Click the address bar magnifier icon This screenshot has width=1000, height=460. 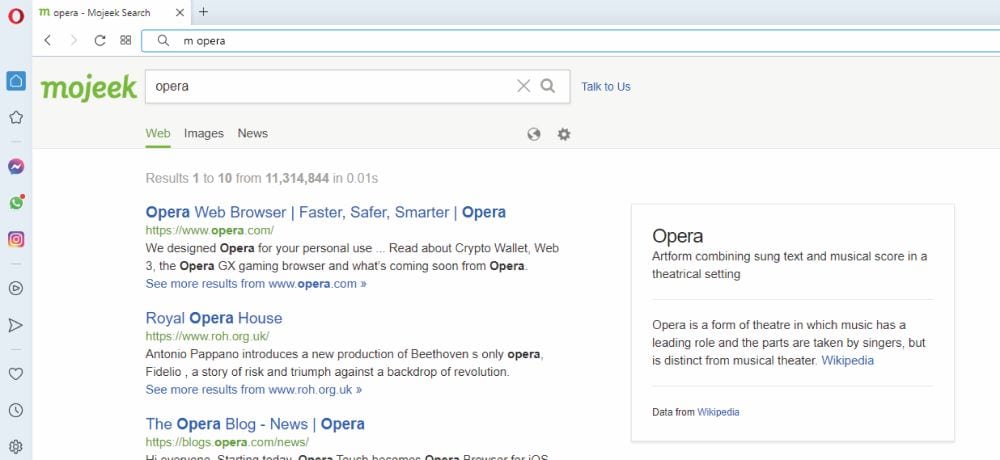click(x=163, y=41)
